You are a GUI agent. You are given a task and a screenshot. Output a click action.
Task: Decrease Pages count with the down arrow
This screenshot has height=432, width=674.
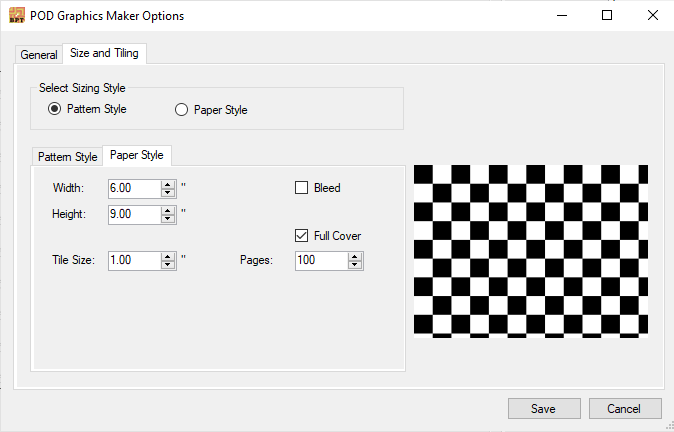point(355,265)
